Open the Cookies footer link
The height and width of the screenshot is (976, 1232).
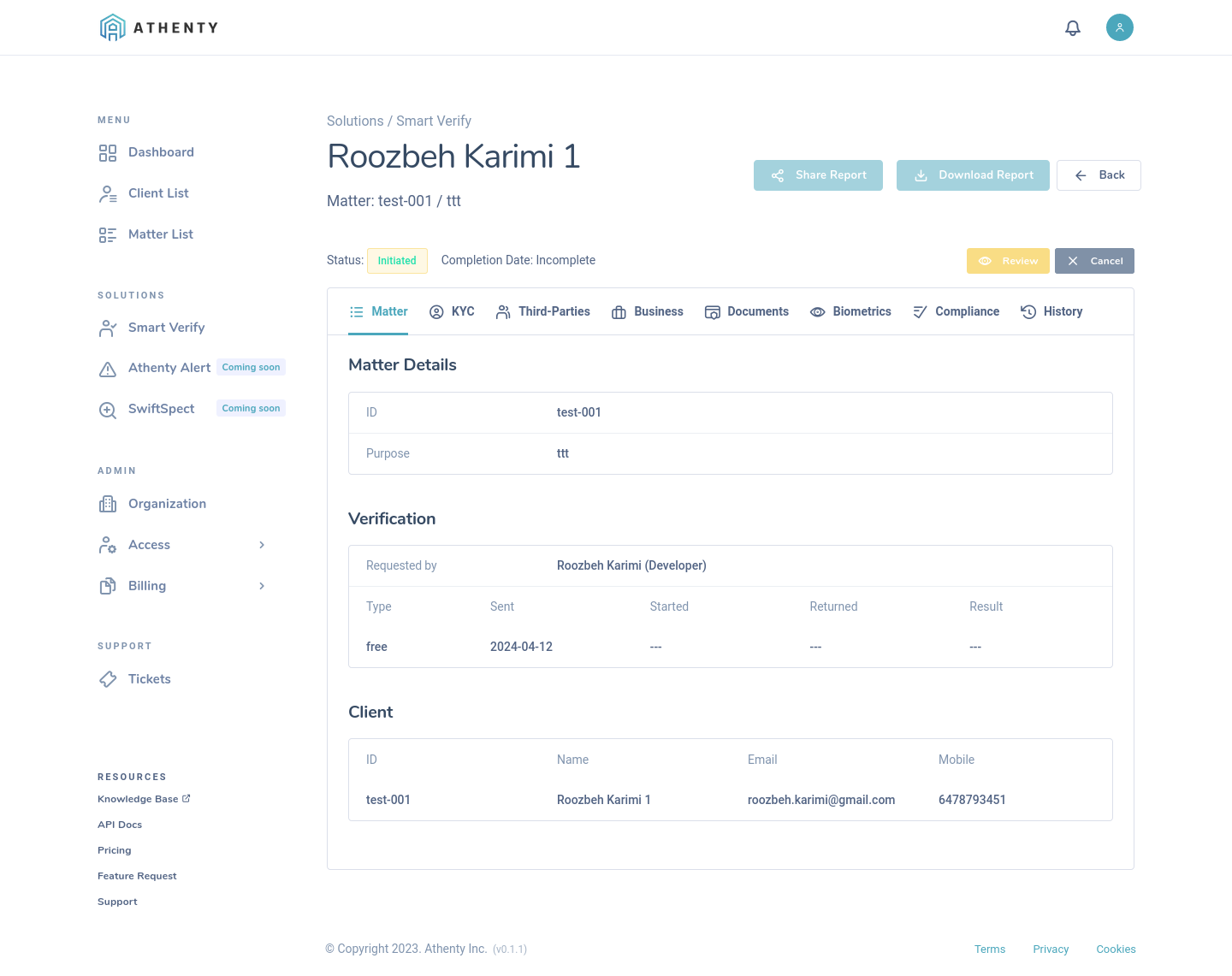tap(1116, 949)
